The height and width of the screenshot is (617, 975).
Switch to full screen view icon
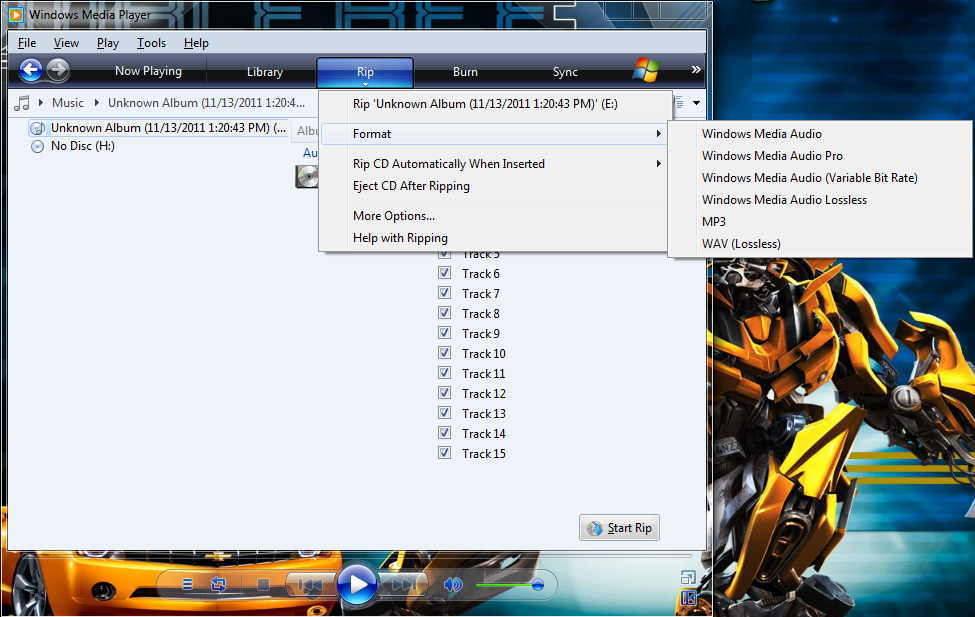point(688,577)
